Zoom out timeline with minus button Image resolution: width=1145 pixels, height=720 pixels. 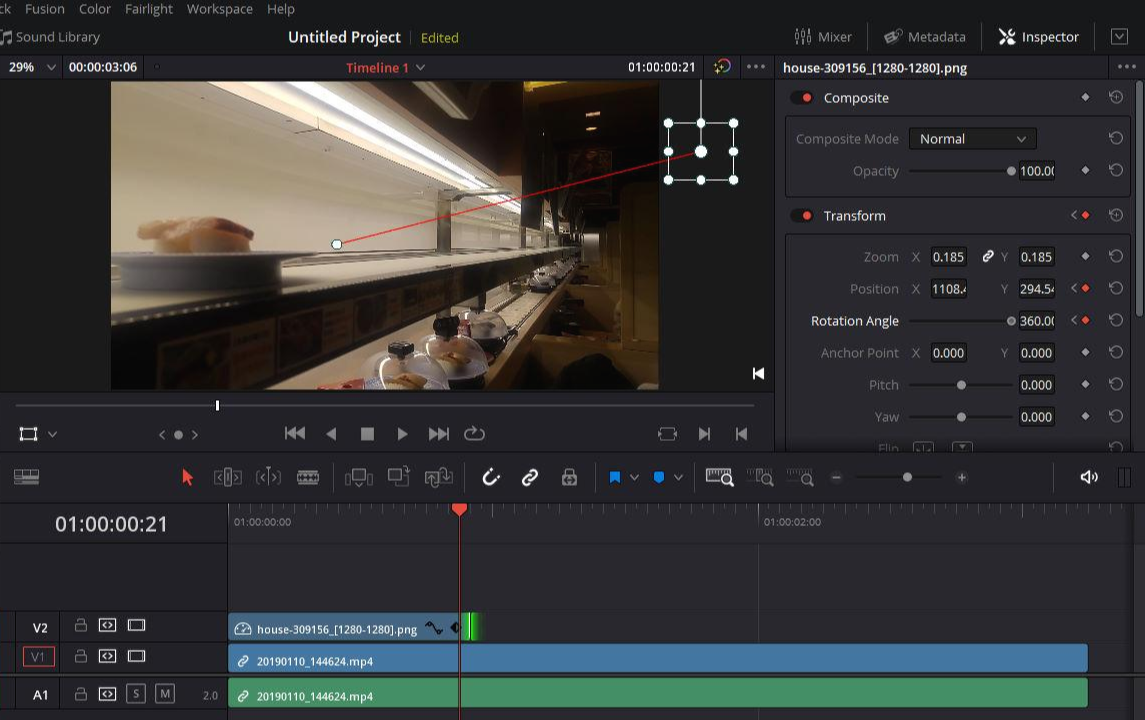pyautogui.click(x=837, y=478)
